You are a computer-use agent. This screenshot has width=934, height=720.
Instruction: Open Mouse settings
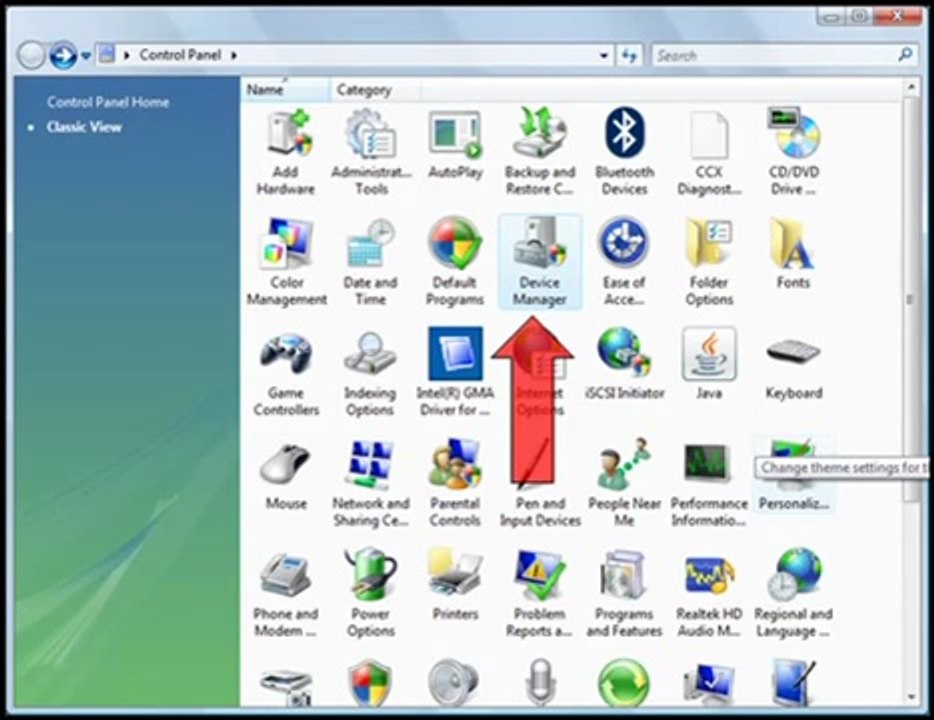pos(286,476)
